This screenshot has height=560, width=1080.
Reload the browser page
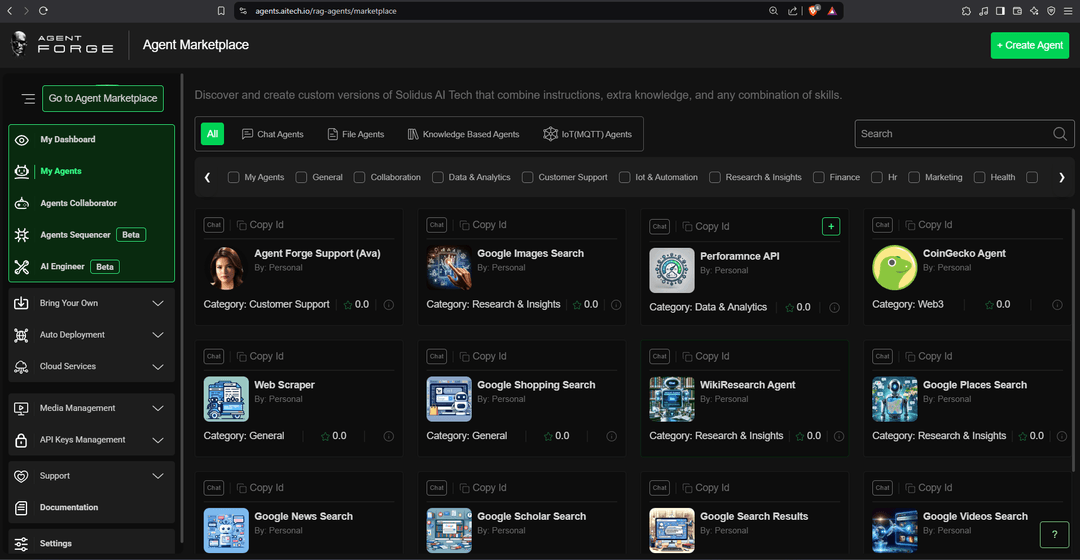[43, 11]
